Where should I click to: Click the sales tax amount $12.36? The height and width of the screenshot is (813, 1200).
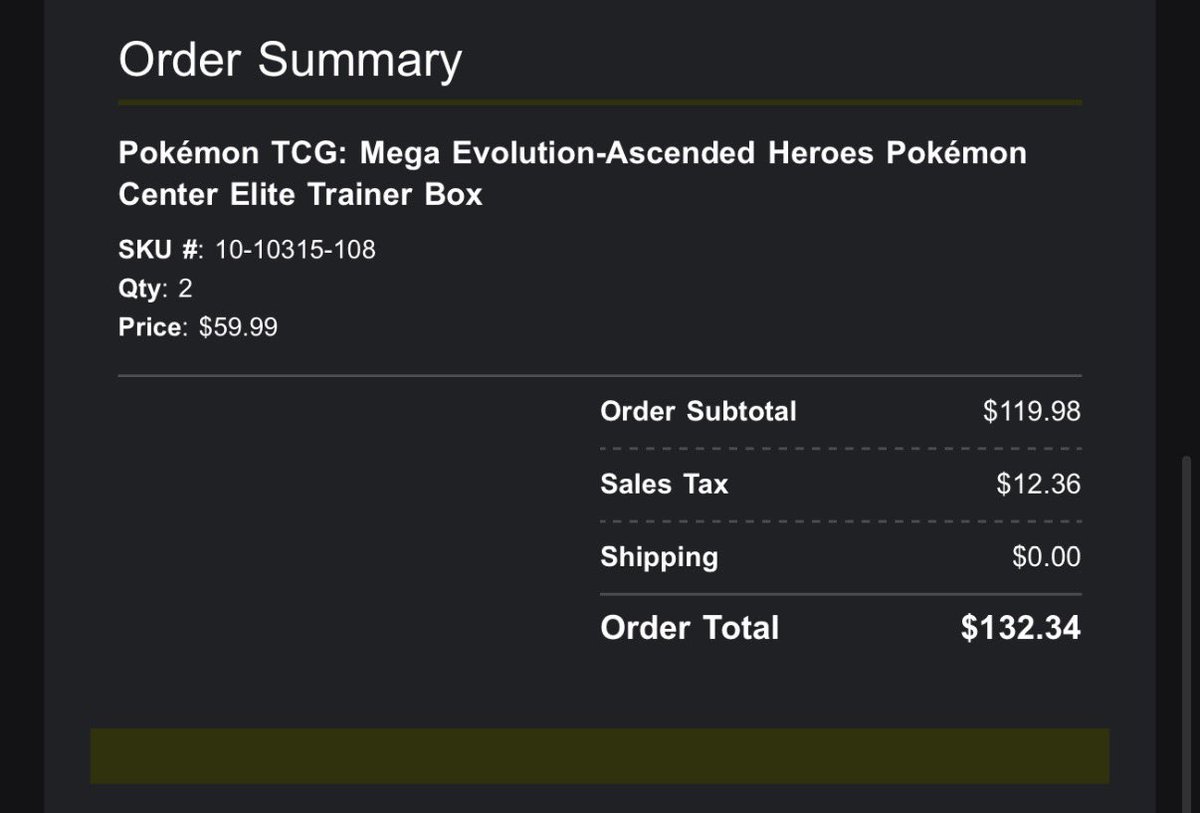[1038, 484]
